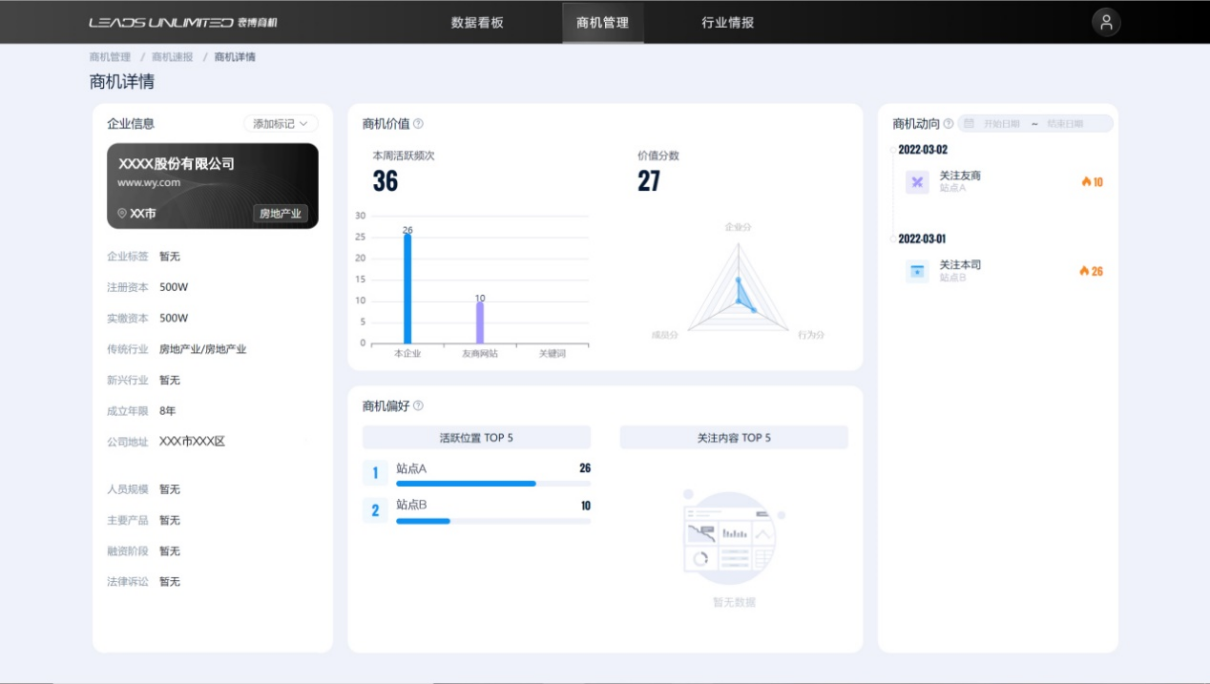
Task: Click the 房地产业 tag on company card
Action: coord(280,214)
